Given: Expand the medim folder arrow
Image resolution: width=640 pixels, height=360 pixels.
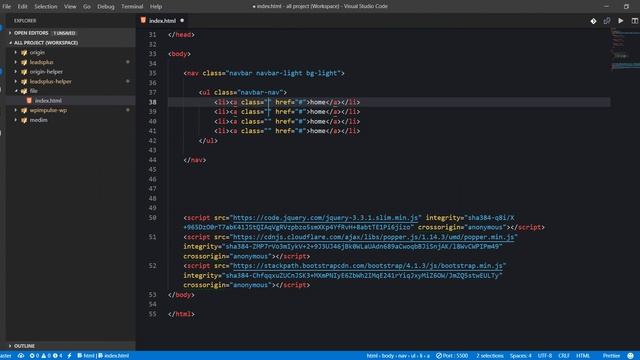Looking at the screenshot, I should (16, 120).
